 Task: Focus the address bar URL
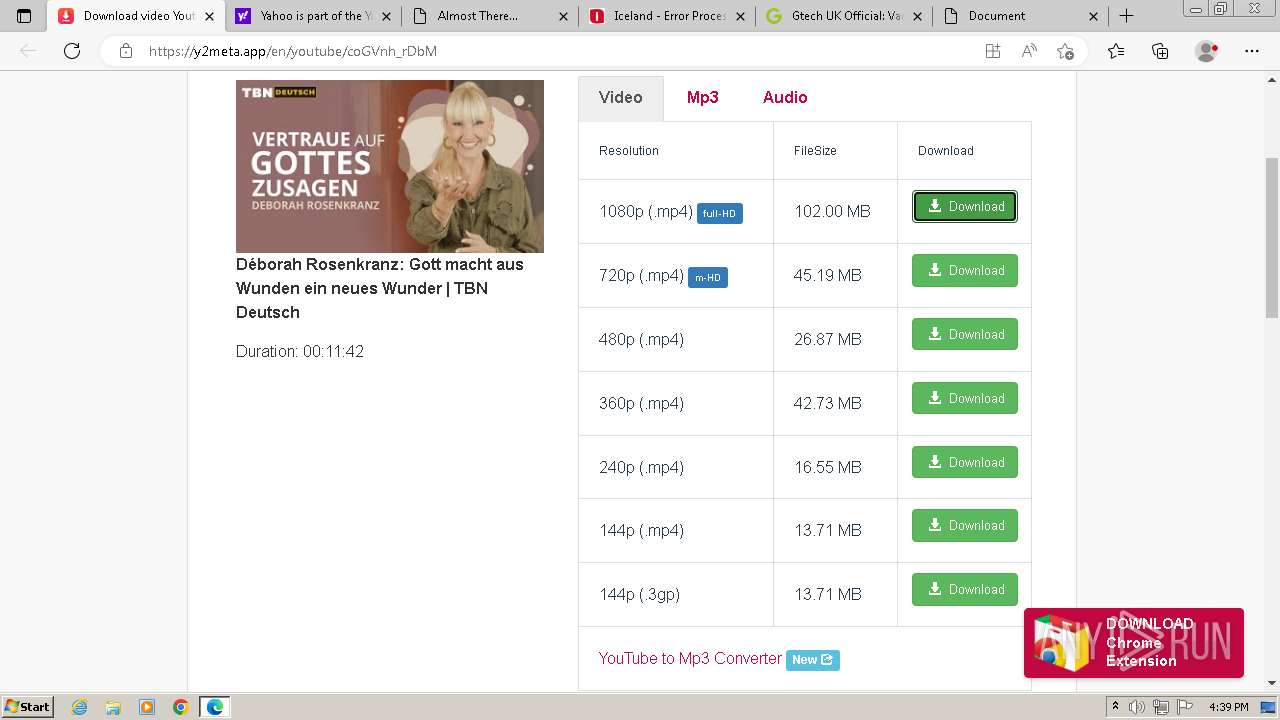293,51
